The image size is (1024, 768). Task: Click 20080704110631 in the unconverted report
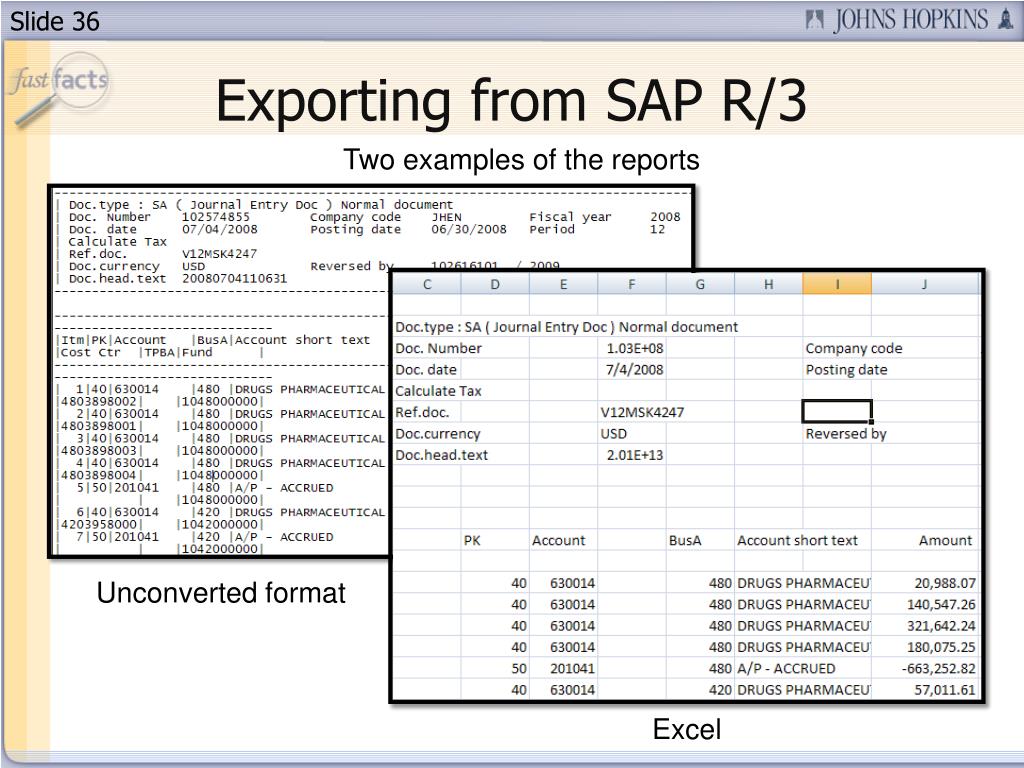[234, 278]
